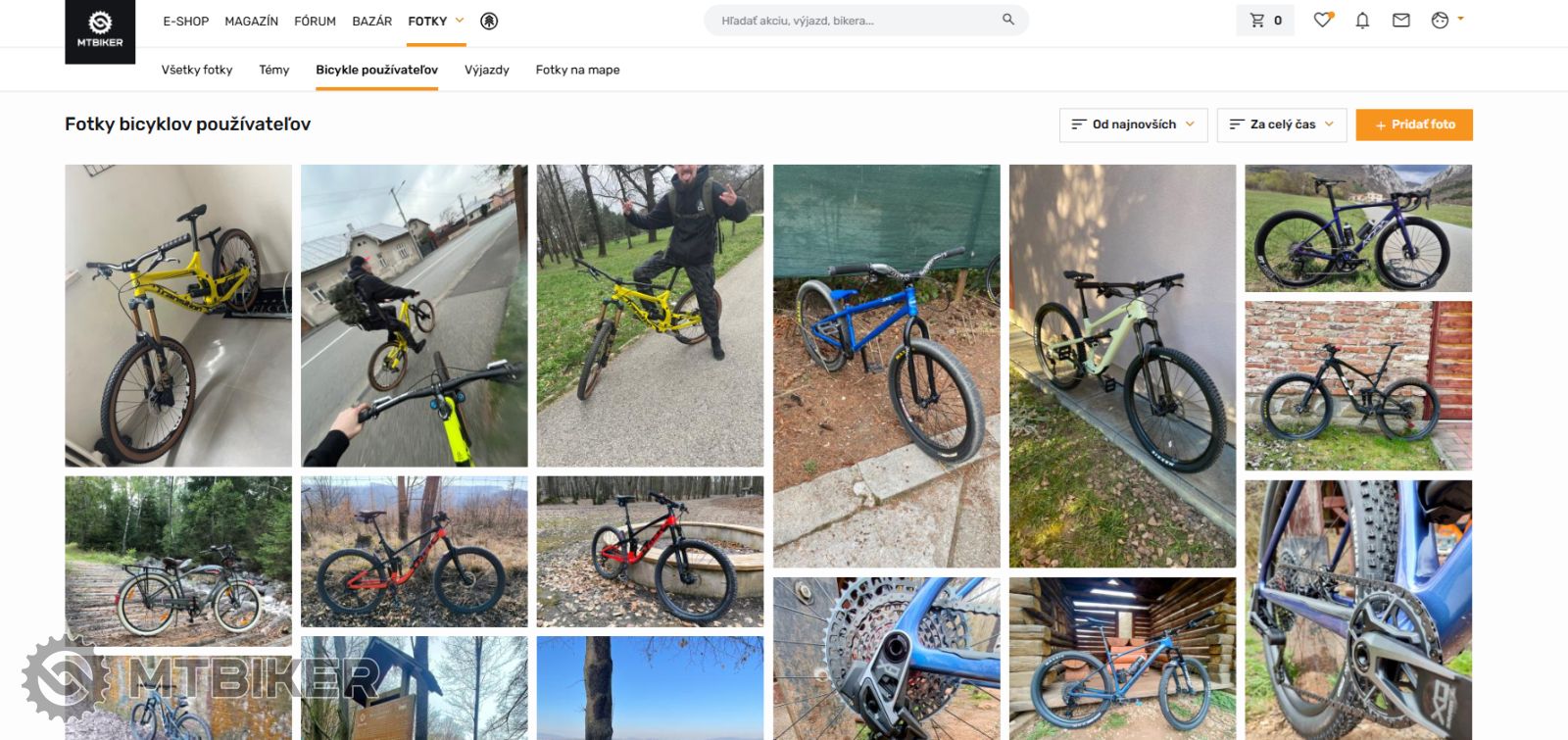1568x740 pixels.
Task: Click the 'Pridať foto' button
Action: click(x=1414, y=124)
